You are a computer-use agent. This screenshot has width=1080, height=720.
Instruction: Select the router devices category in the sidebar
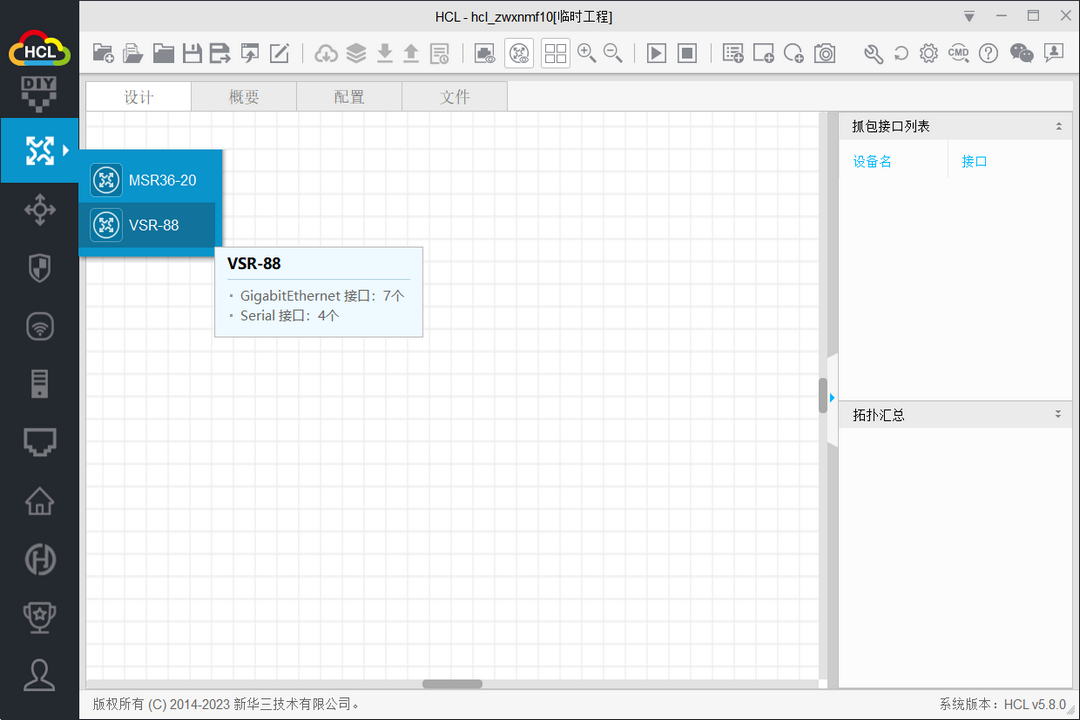tap(39, 150)
